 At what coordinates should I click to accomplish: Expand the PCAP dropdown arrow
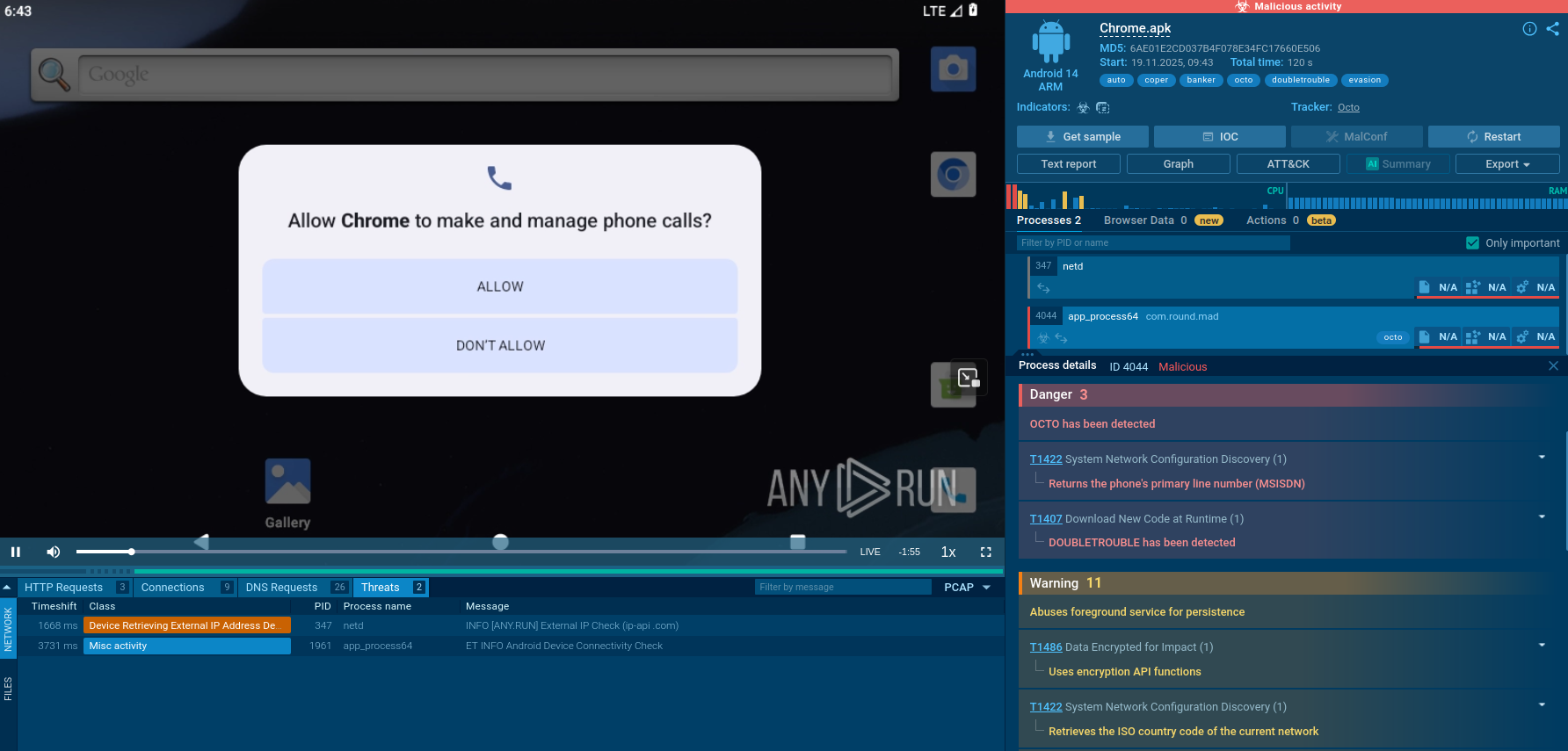tap(986, 588)
